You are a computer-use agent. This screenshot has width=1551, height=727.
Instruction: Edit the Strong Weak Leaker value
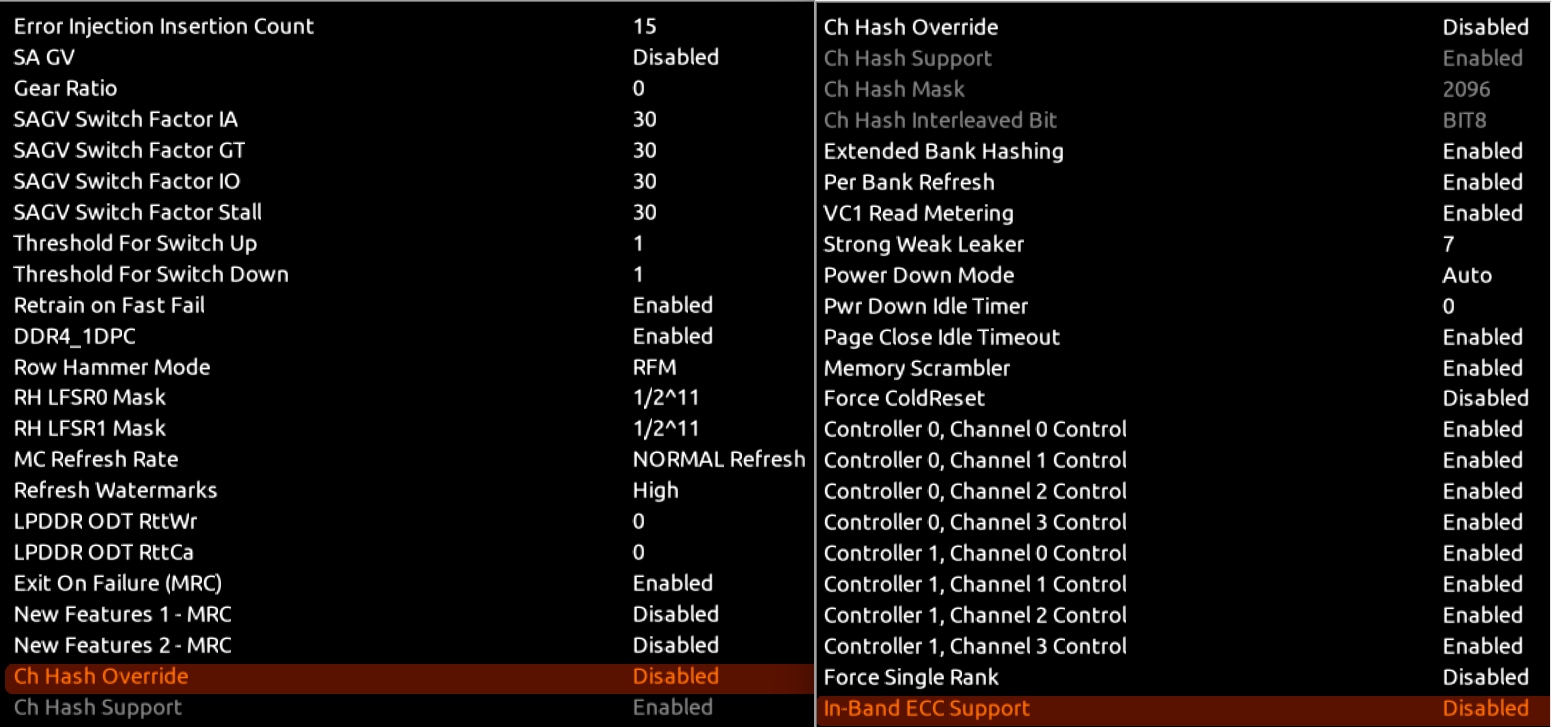pyautogui.click(x=1448, y=244)
